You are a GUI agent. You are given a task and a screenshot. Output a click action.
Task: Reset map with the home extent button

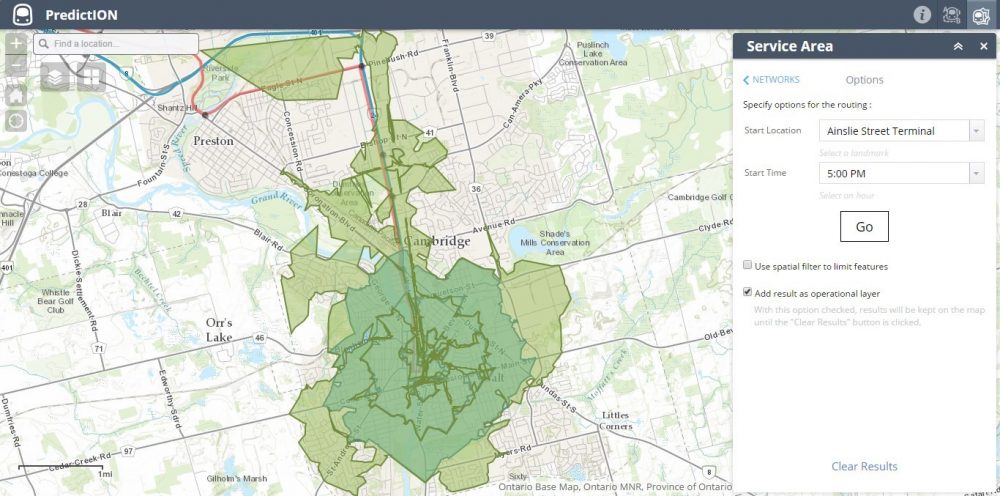point(16,95)
